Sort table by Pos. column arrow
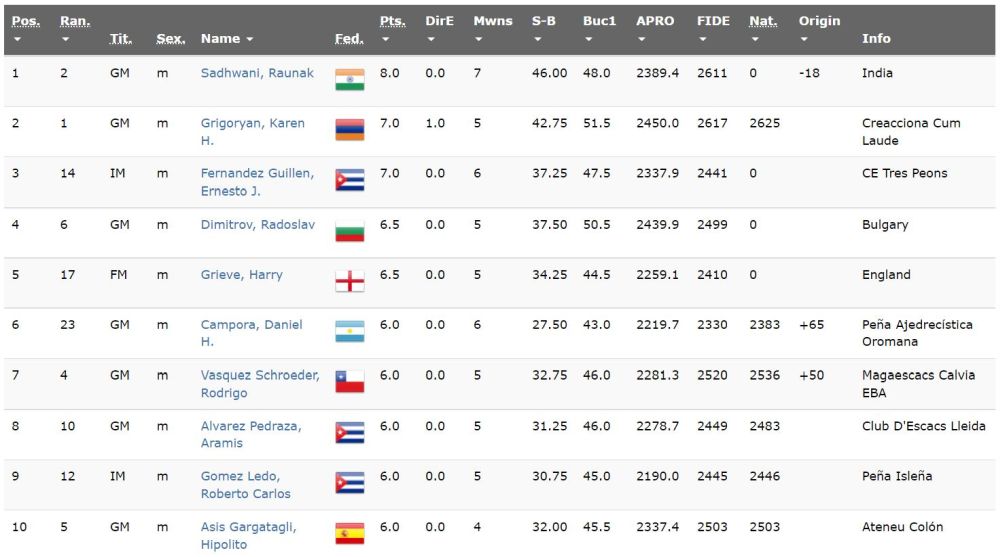Screen dimensions: 1000x557 coord(18,40)
